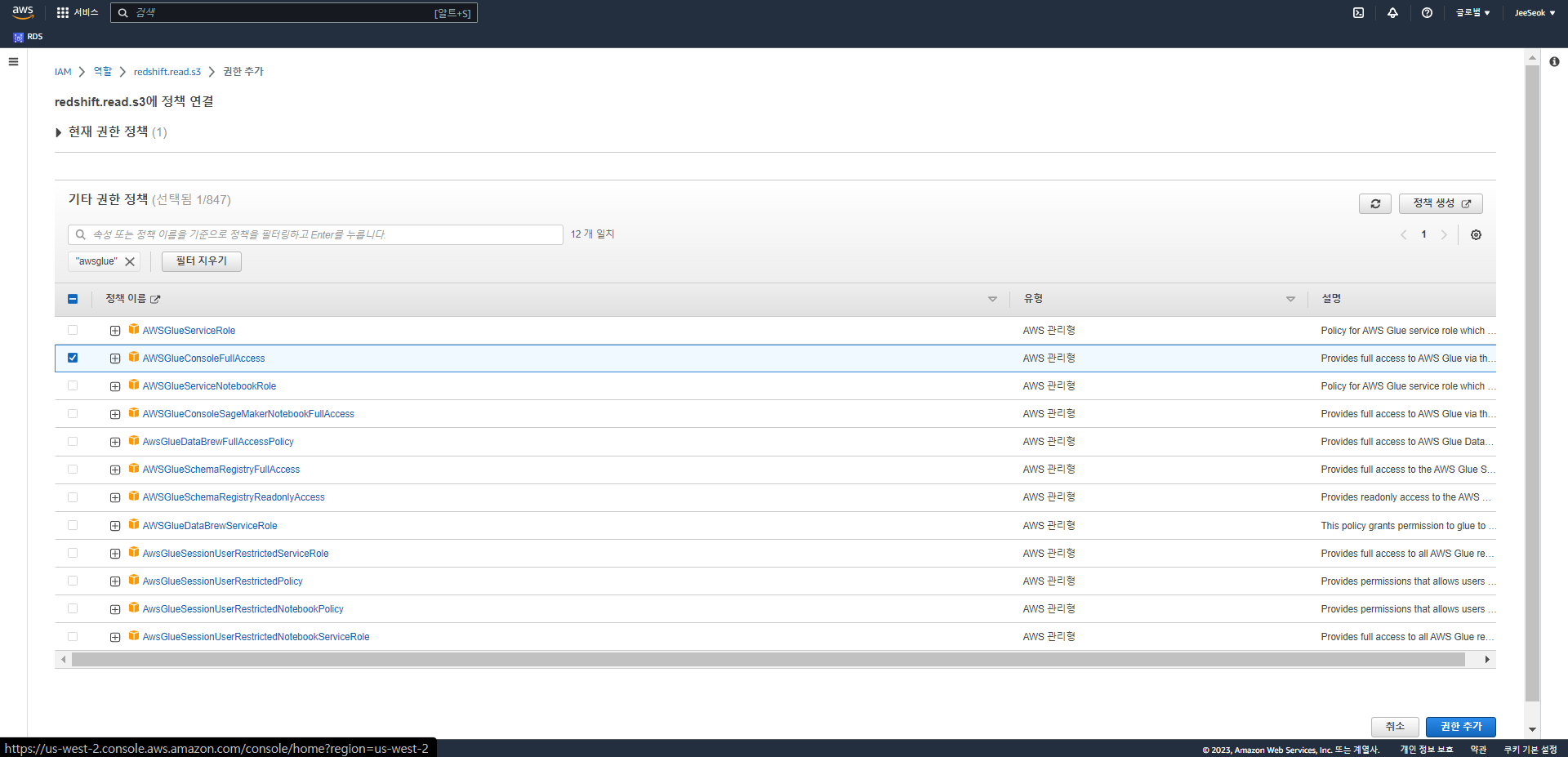The image size is (1568, 757).
Task: Focus the AWS top search box
Action: pyautogui.click(x=294, y=12)
